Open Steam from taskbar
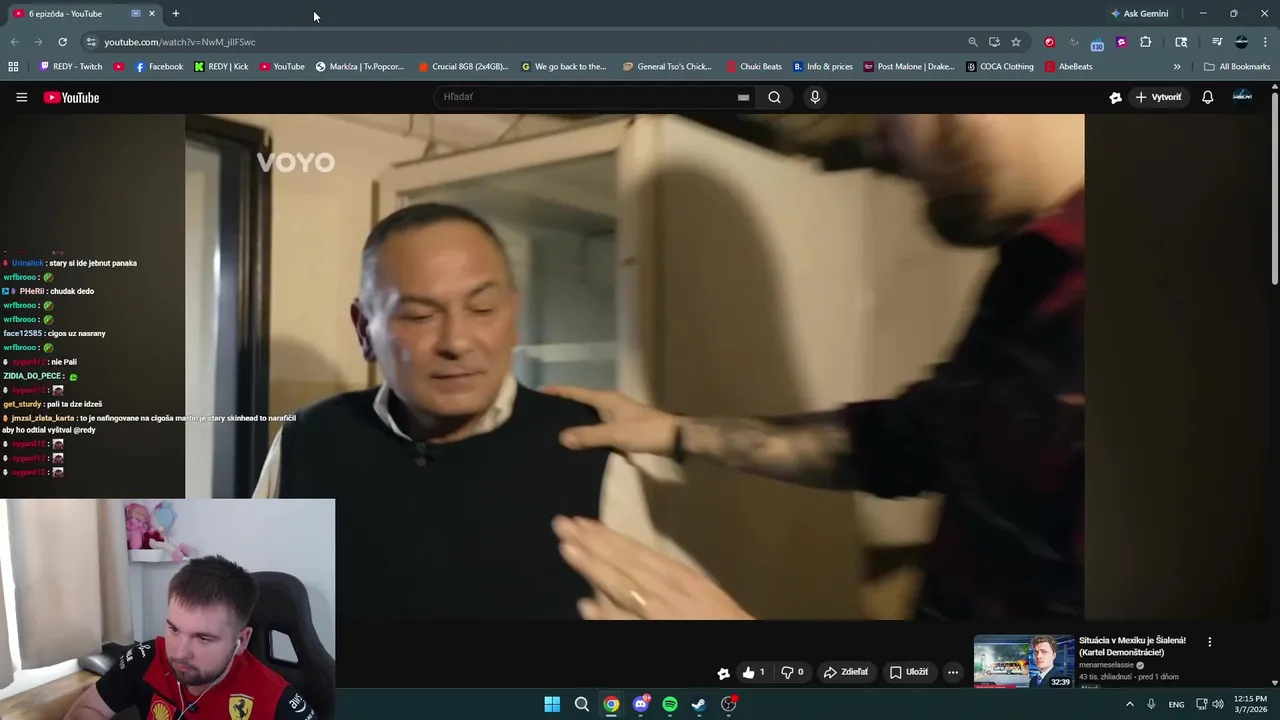 click(699, 704)
